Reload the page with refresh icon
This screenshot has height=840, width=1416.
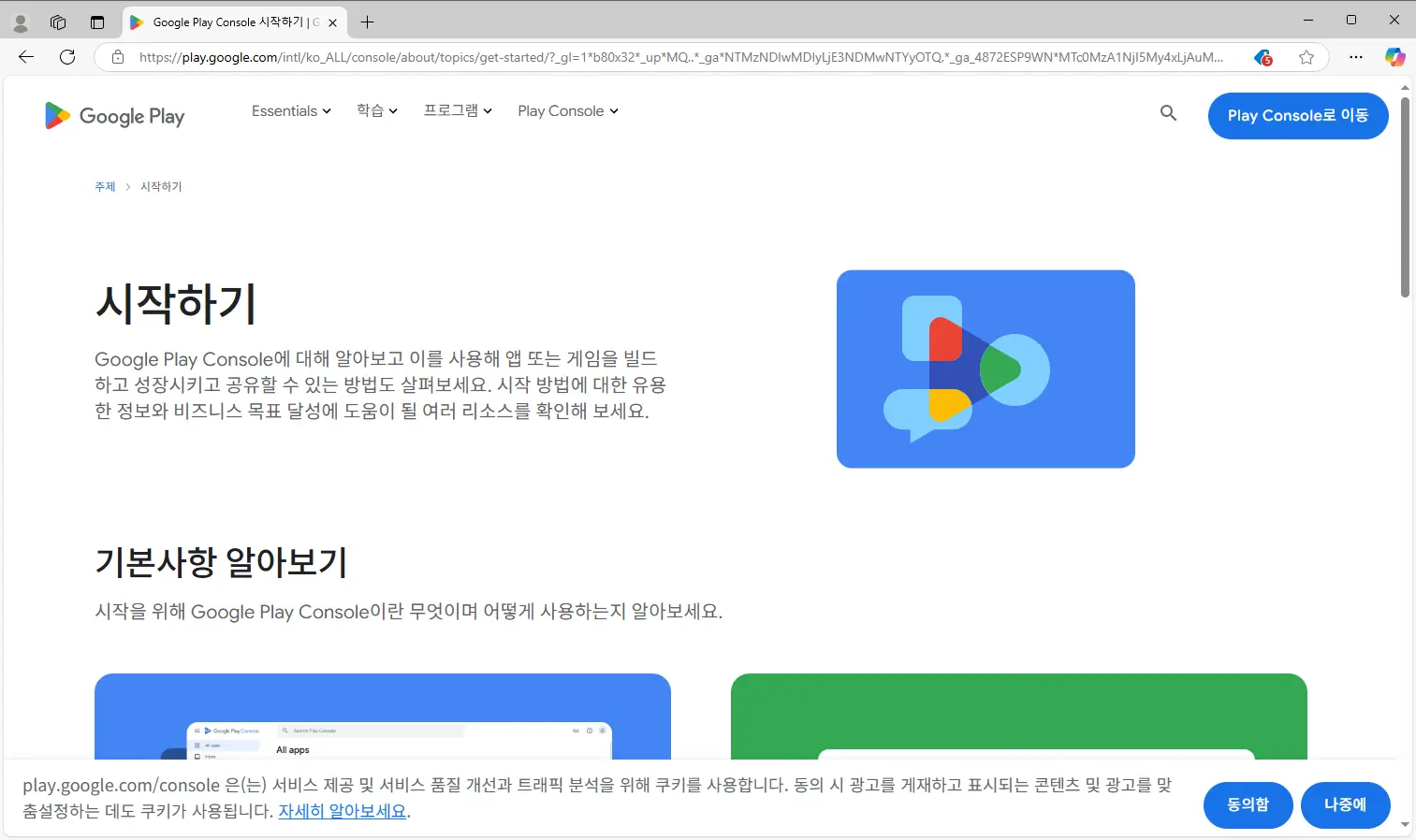click(67, 57)
